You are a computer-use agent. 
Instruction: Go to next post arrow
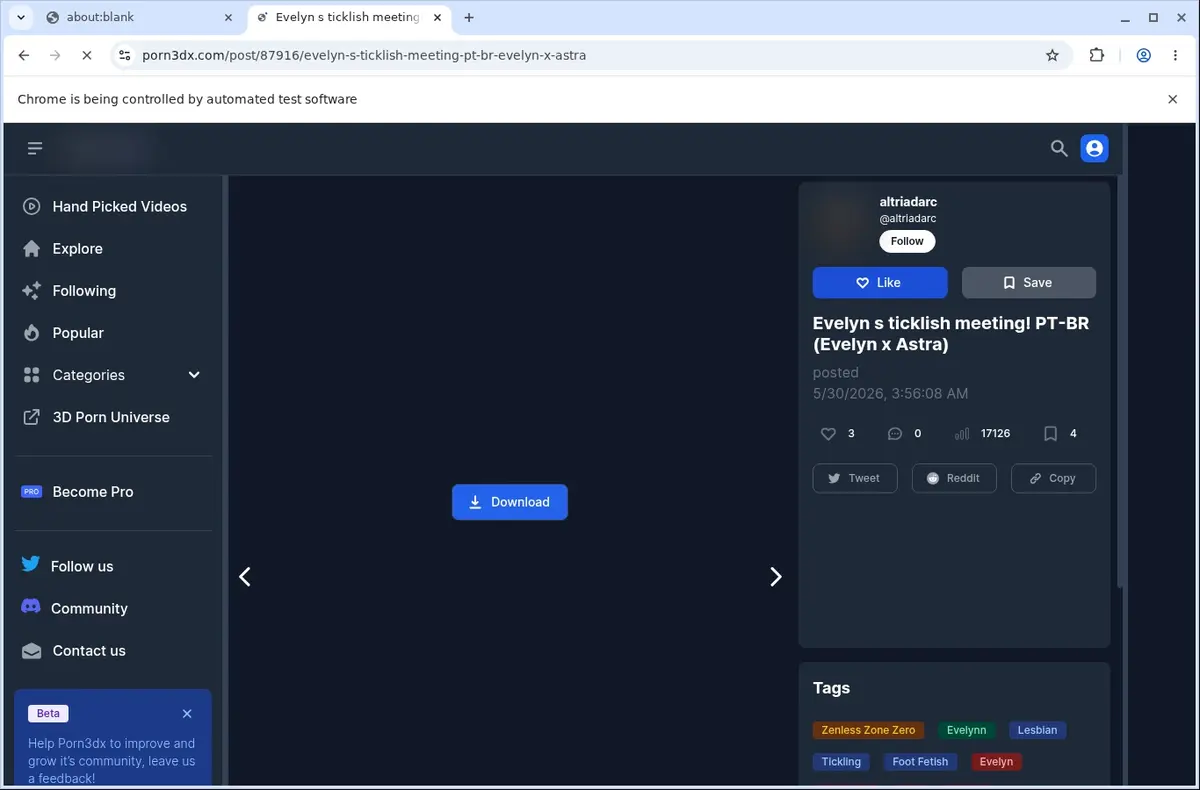click(x=775, y=576)
